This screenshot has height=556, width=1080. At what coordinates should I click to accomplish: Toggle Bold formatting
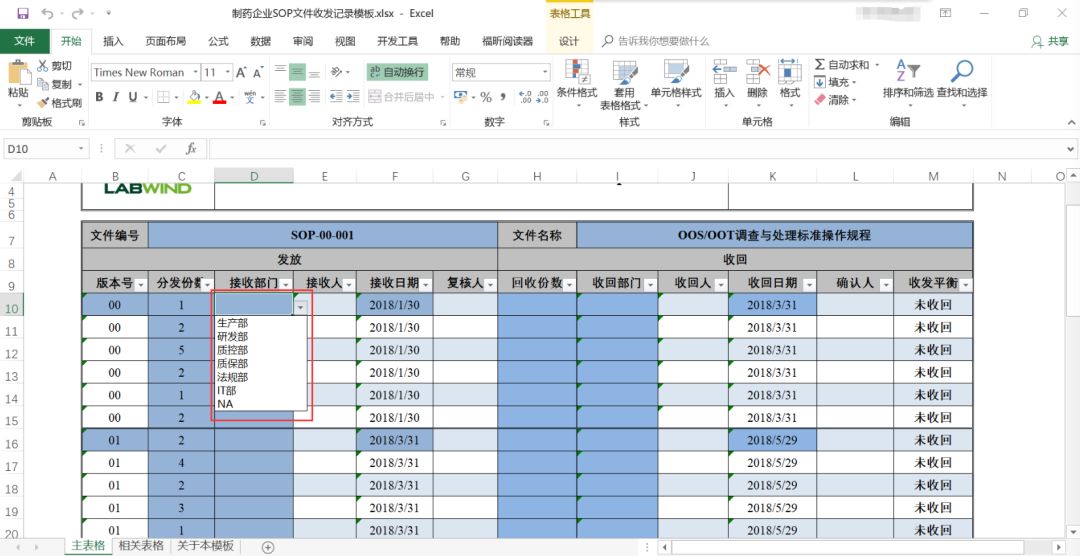tap(100, 97)
